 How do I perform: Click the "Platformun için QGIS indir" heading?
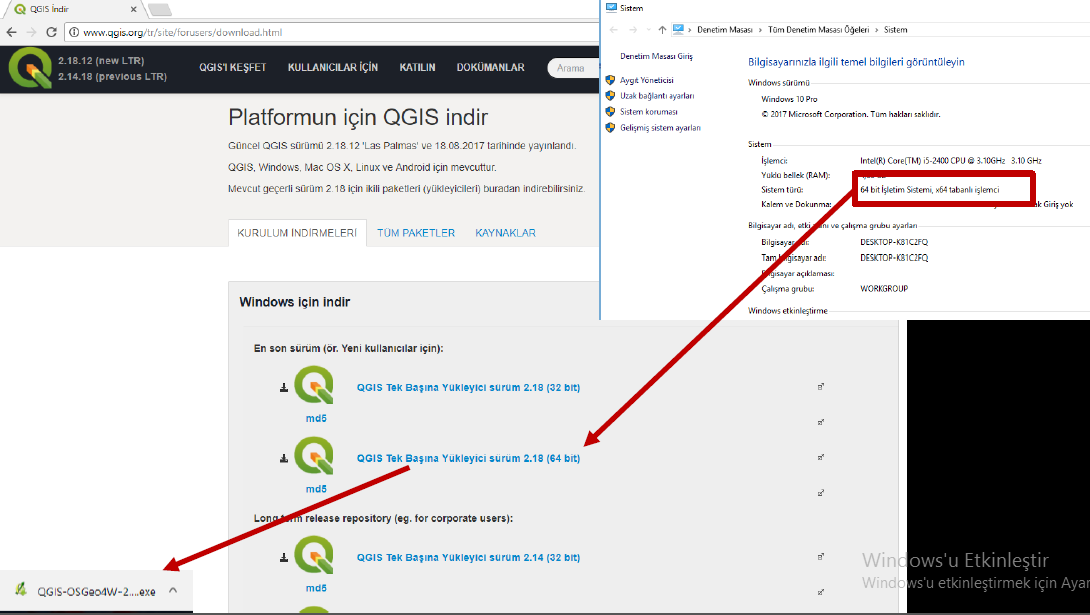tap(358, 117)
